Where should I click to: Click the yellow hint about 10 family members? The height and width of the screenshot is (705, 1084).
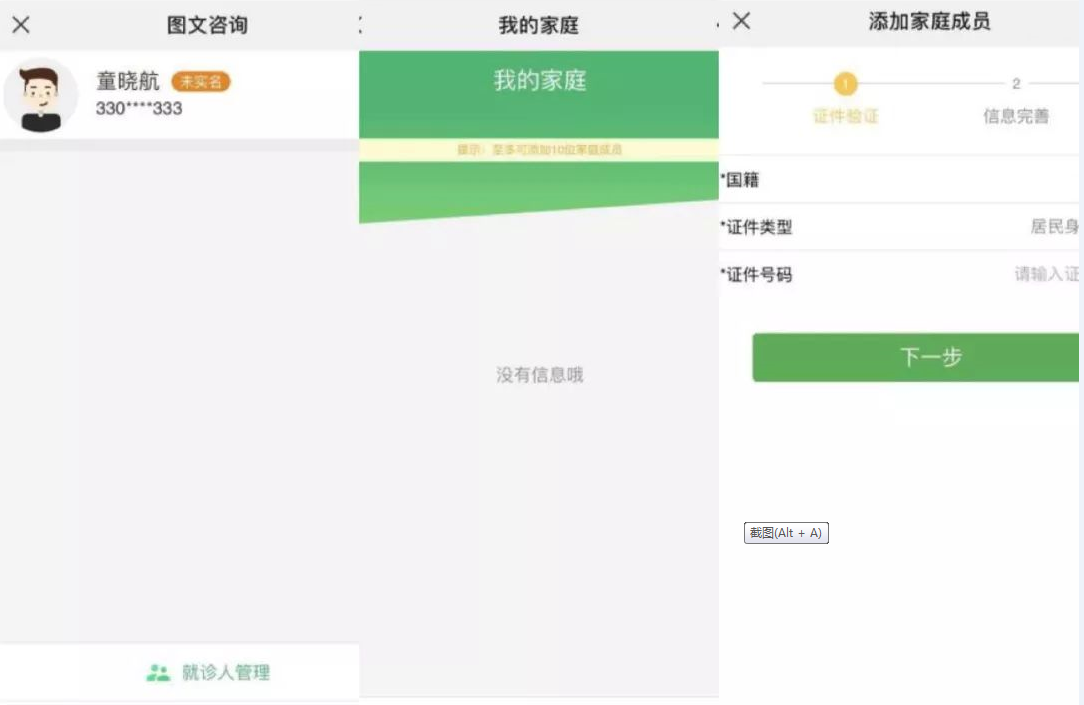click(539, 150)
